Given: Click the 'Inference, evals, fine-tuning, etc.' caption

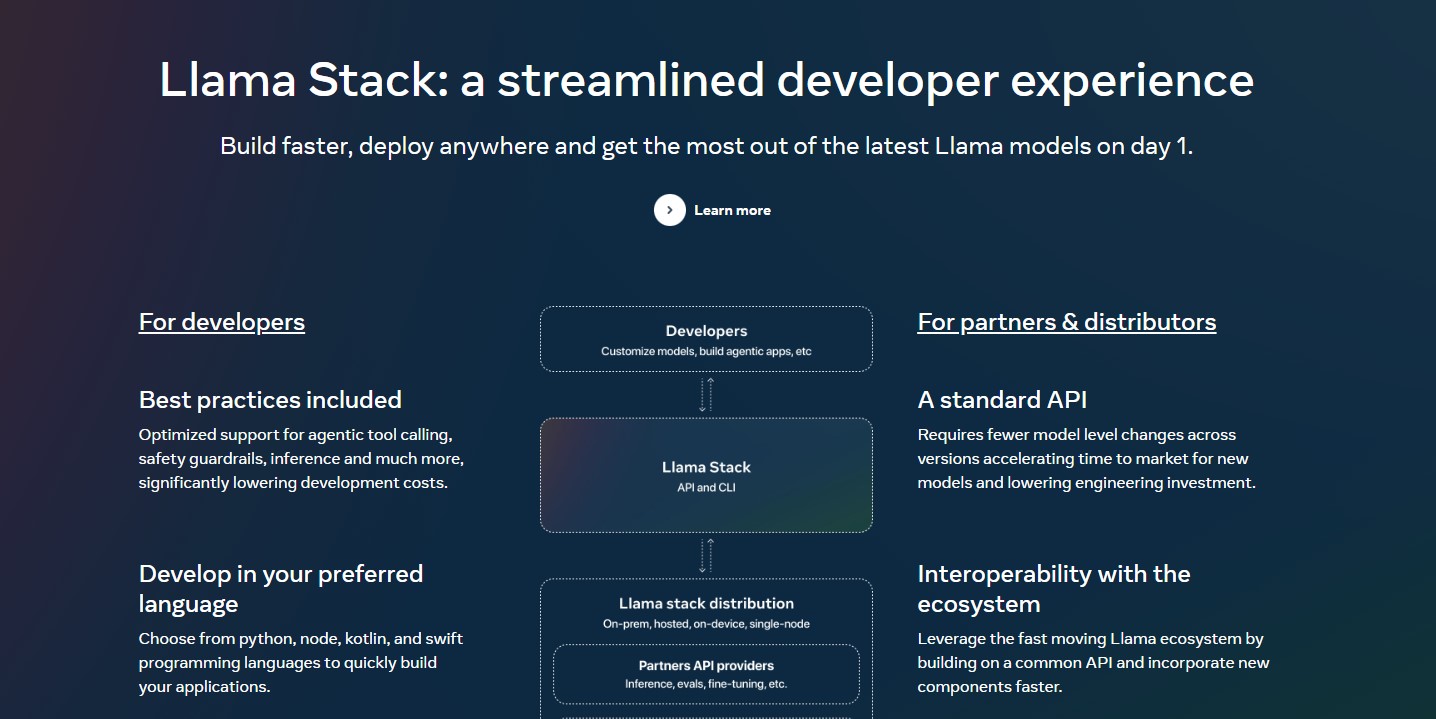Looking at the screenshot, I should (706, 684).
